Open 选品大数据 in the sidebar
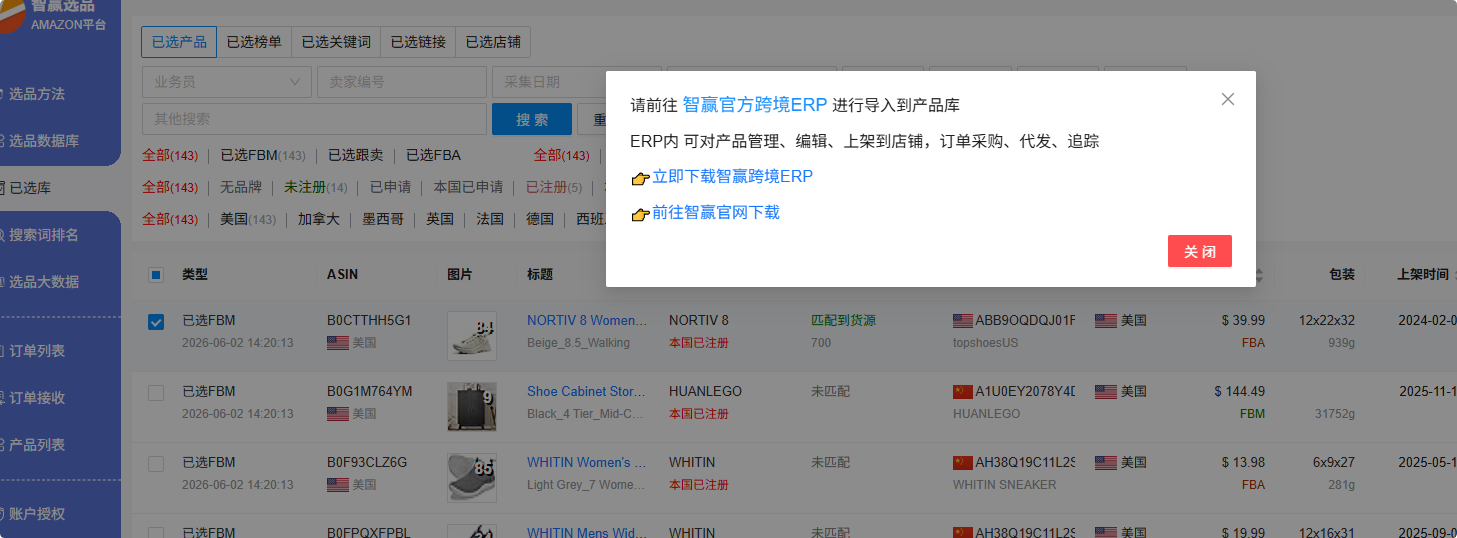1457x538 pixels. (44, 282)
